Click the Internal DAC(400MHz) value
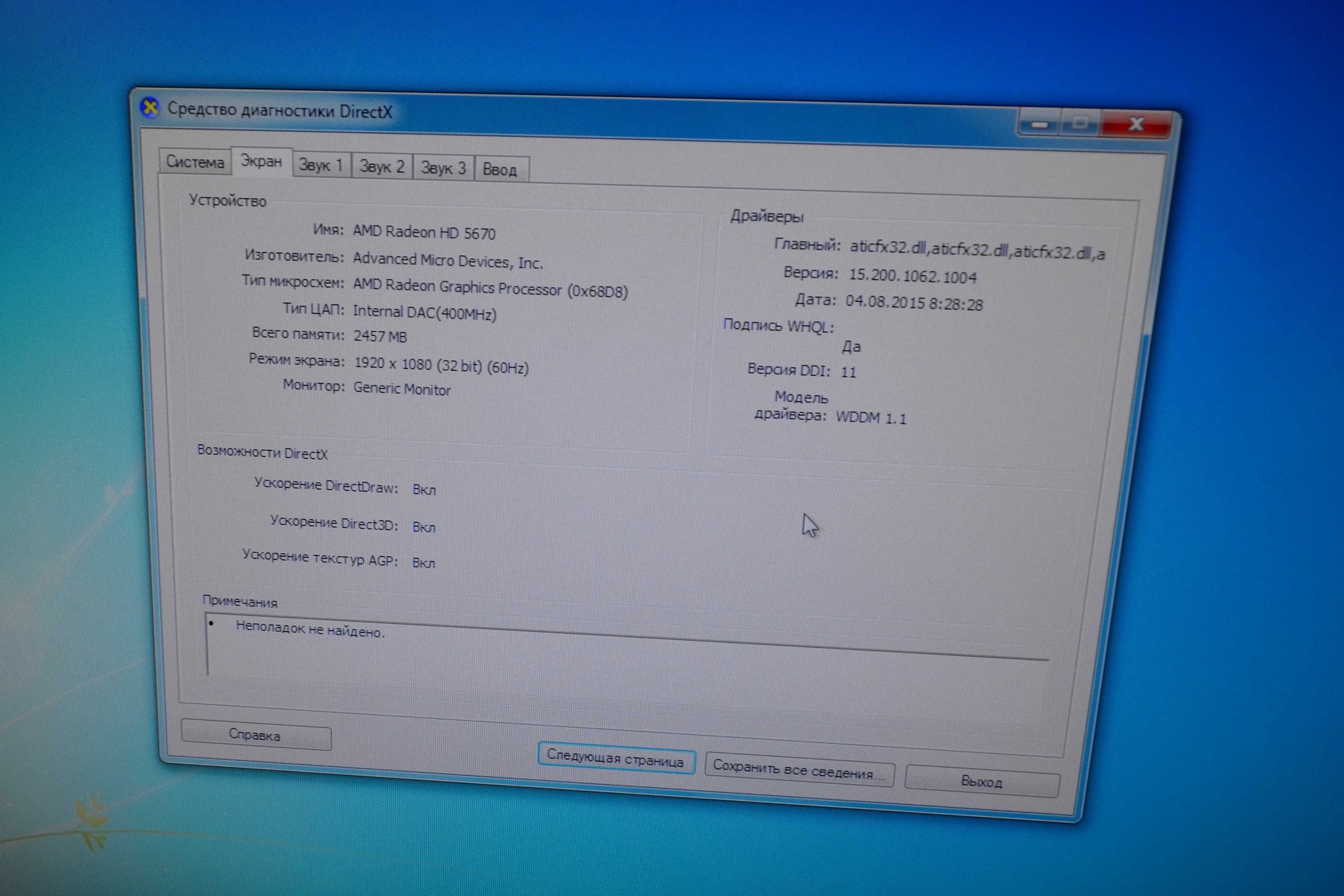Screen dimensions: 1344x896 (x=425, y=313)
